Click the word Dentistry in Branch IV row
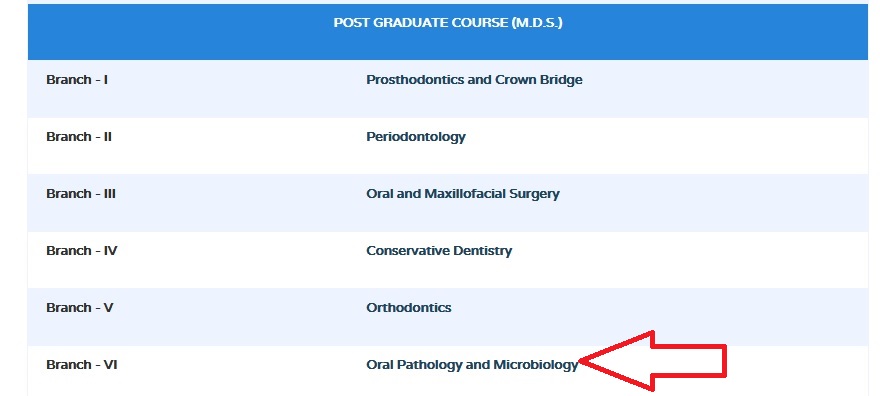 tap(484, 251)
